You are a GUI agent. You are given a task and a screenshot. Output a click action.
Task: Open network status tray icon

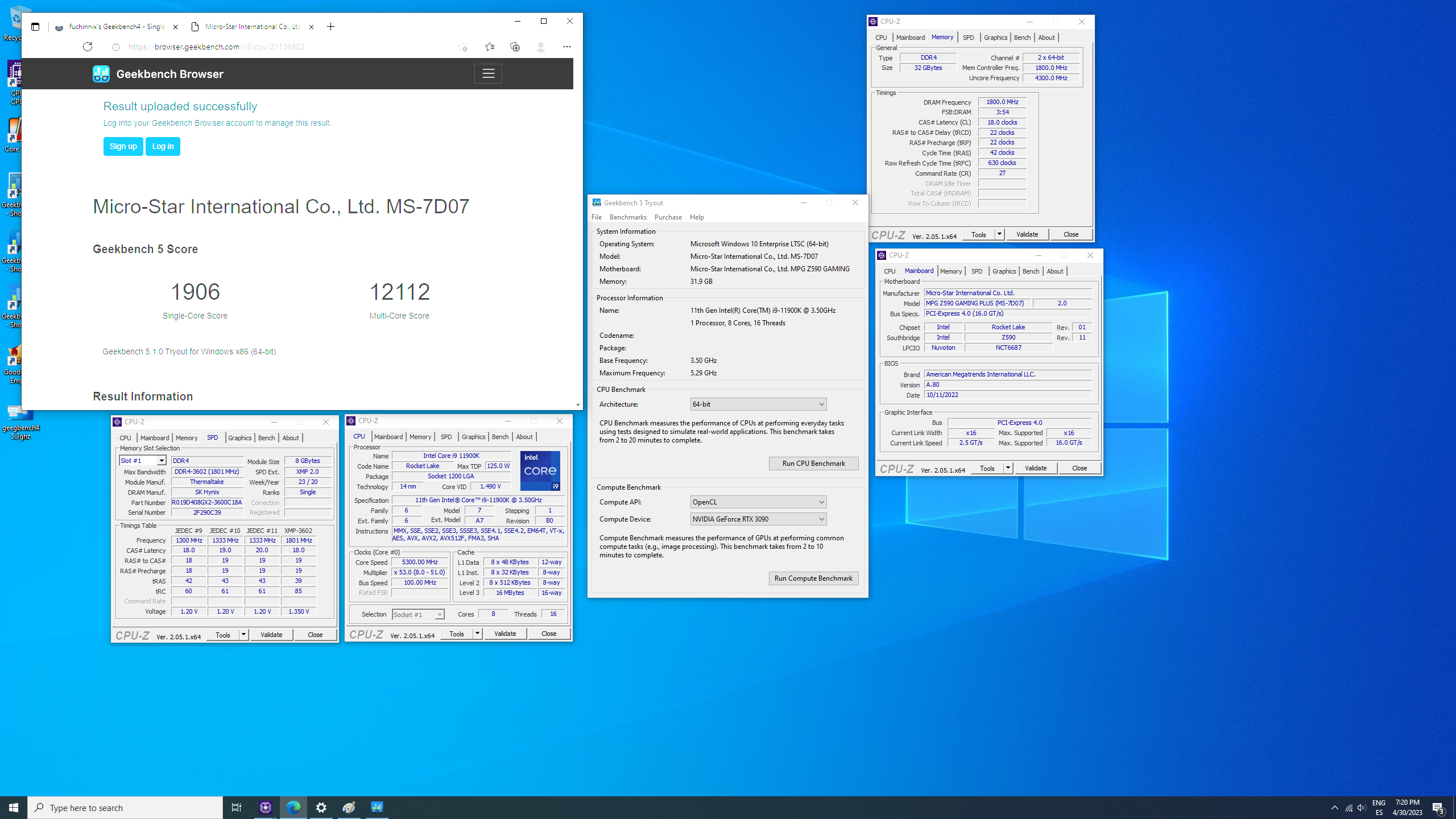click(x=1349, y=808)
